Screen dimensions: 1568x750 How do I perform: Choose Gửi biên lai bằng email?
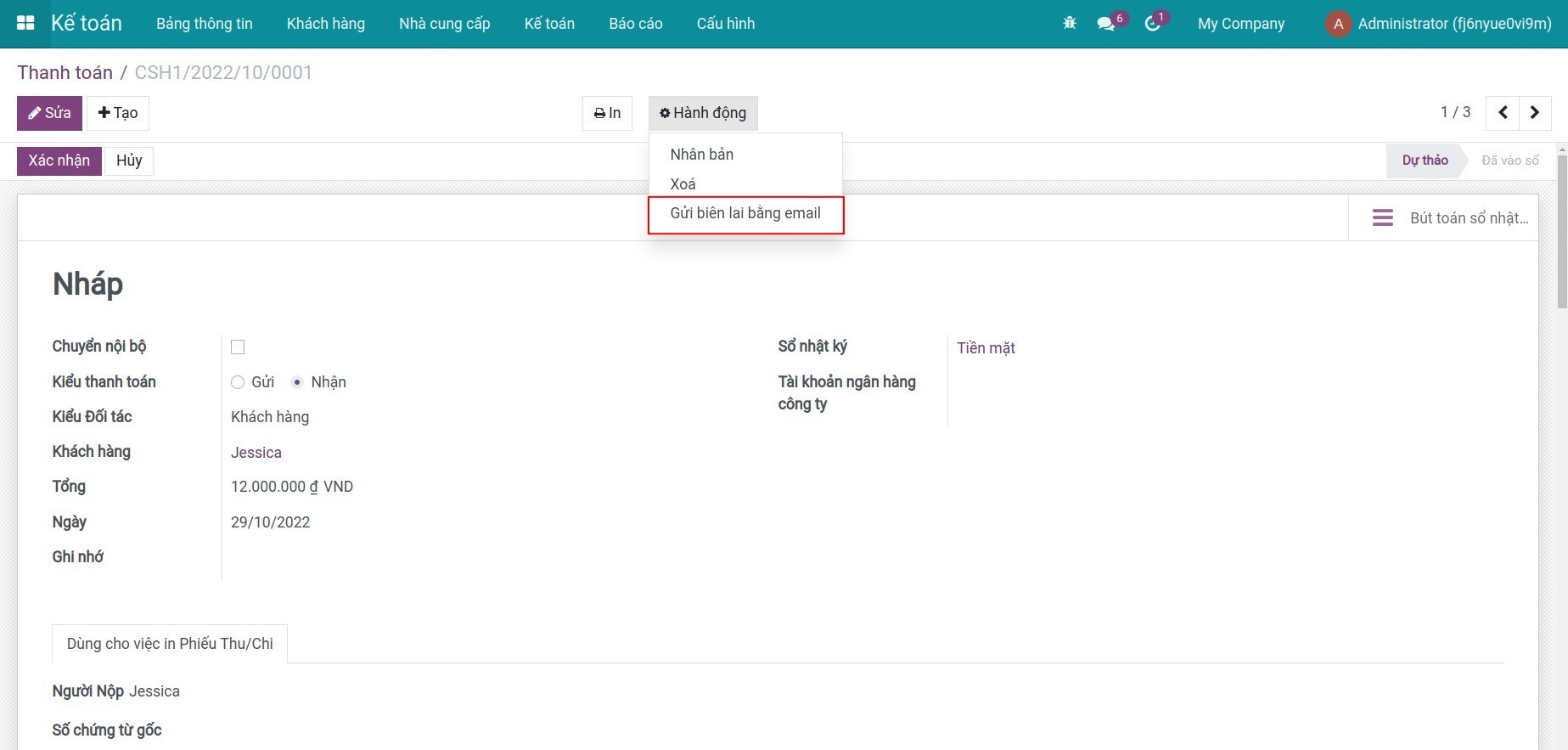pos(745,213)
